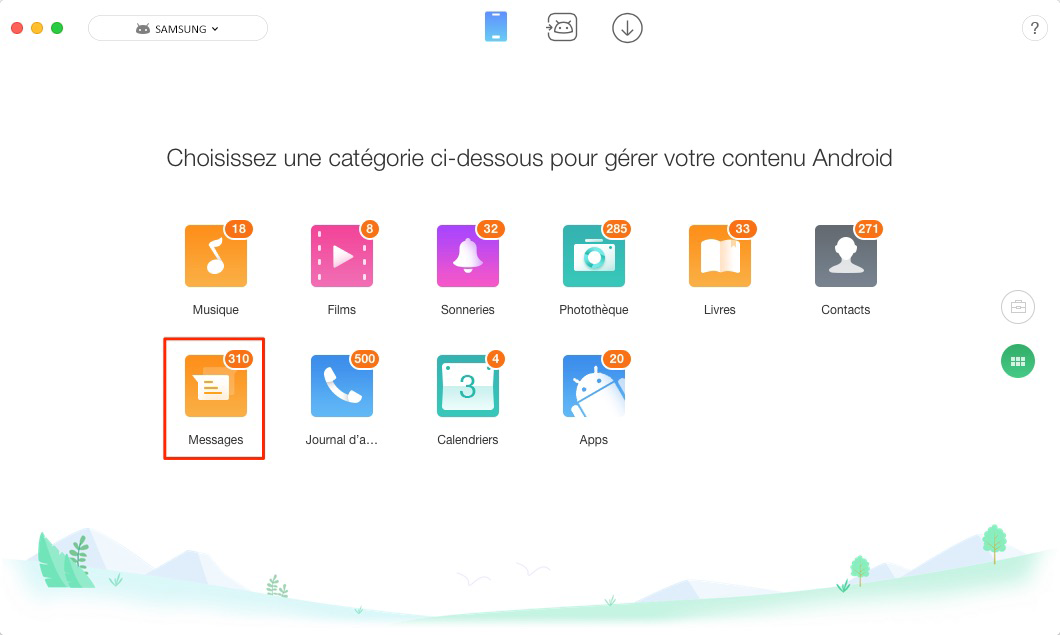This screenshot has width=1060, height=635.
Task: Select the Sonneries bell icon
Action: coord(467,257)
